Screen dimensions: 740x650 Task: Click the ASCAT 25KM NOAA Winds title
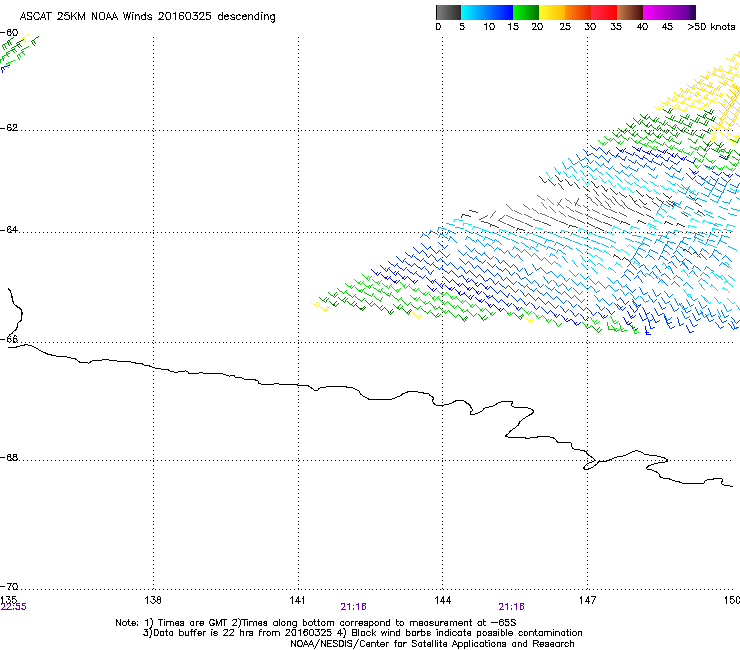point(148,17)
